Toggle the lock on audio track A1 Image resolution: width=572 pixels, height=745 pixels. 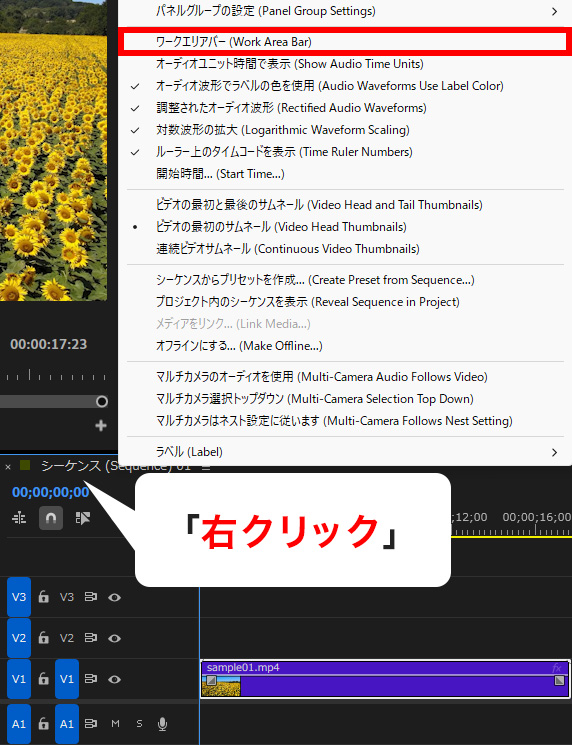[x=43, y=724]
